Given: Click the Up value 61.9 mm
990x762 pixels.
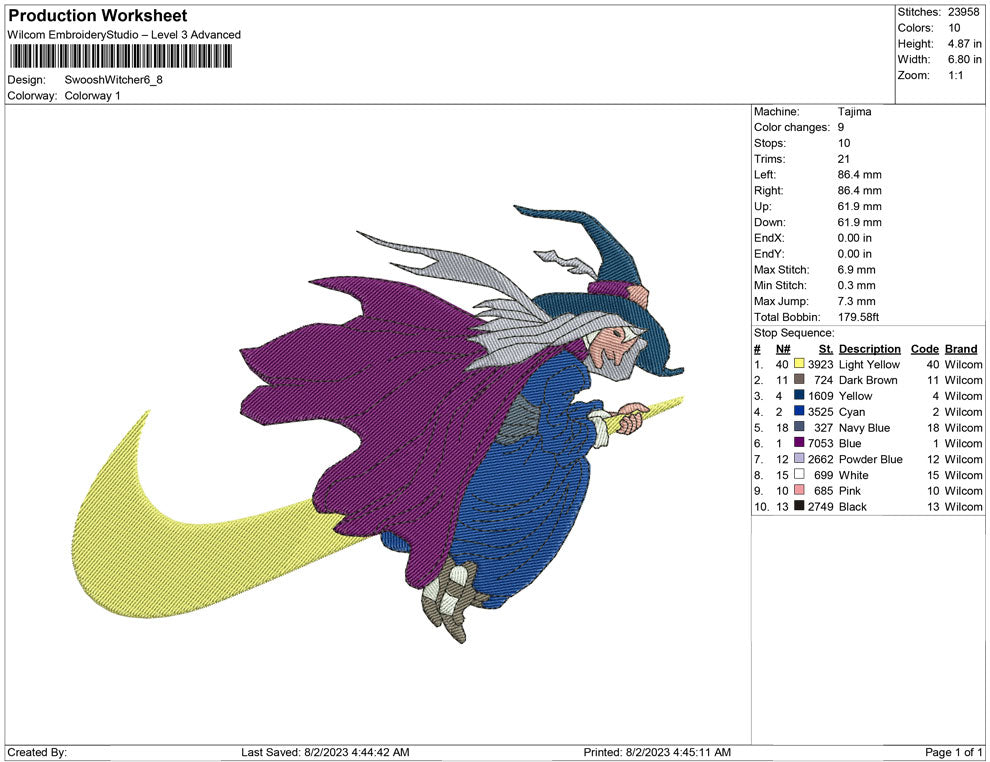Looking at the screenshot, I should [x=859, y=206].
